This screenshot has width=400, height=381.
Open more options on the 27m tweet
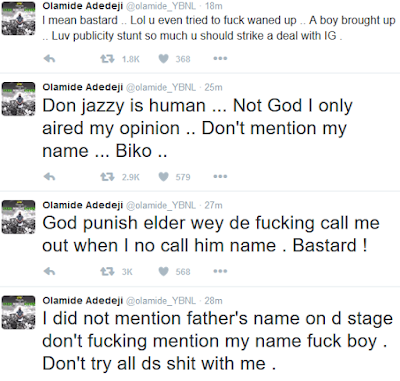point(220,271)
